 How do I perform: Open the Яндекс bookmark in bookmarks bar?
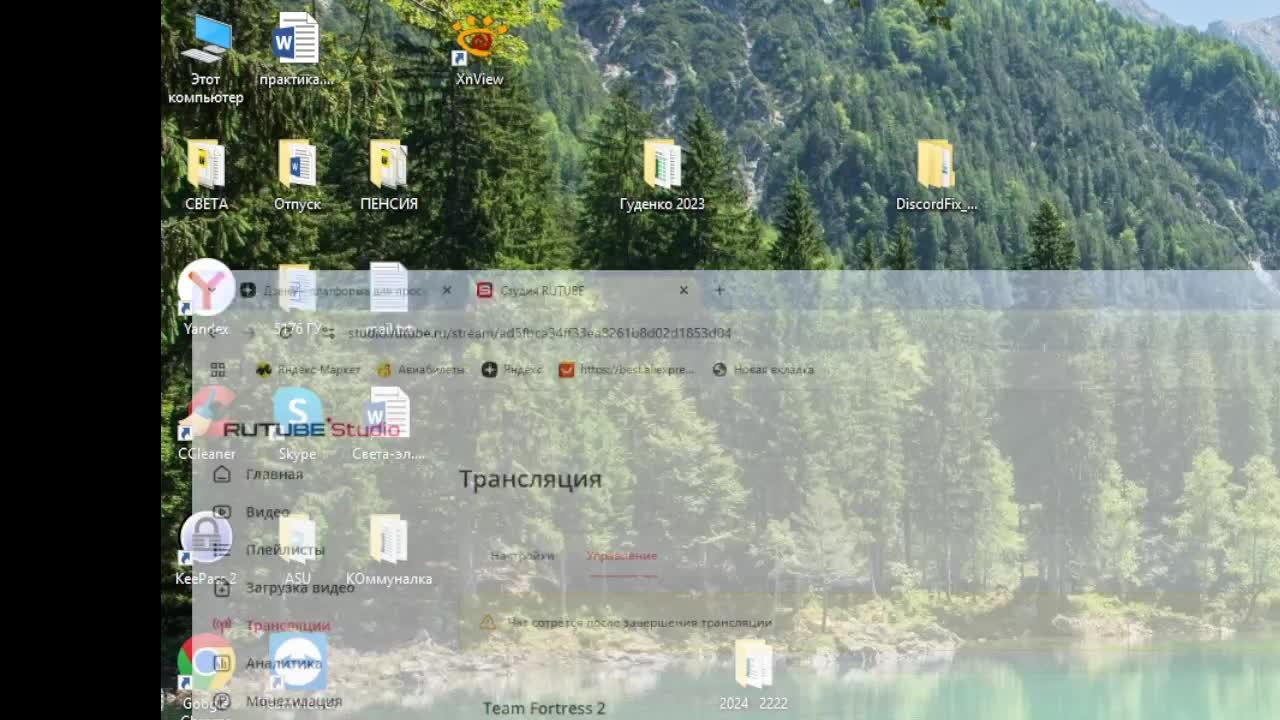(512, 370)
